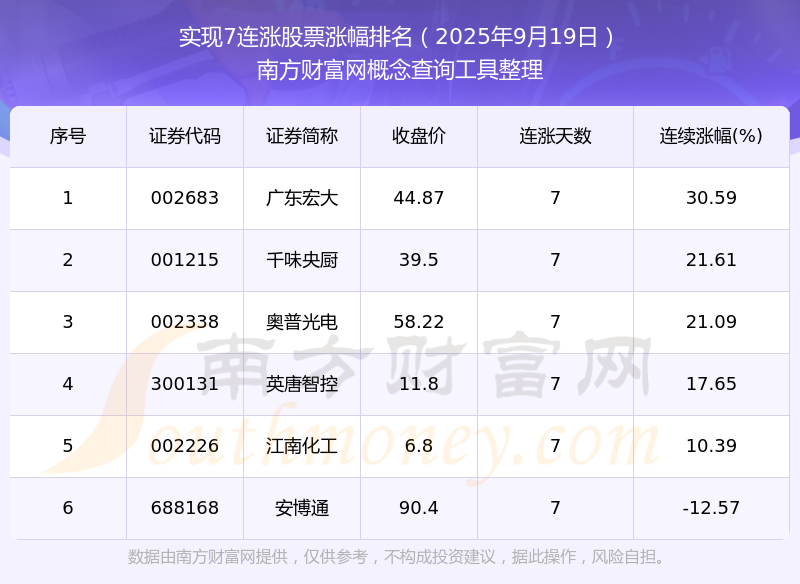Select stock code 001215

185,260
